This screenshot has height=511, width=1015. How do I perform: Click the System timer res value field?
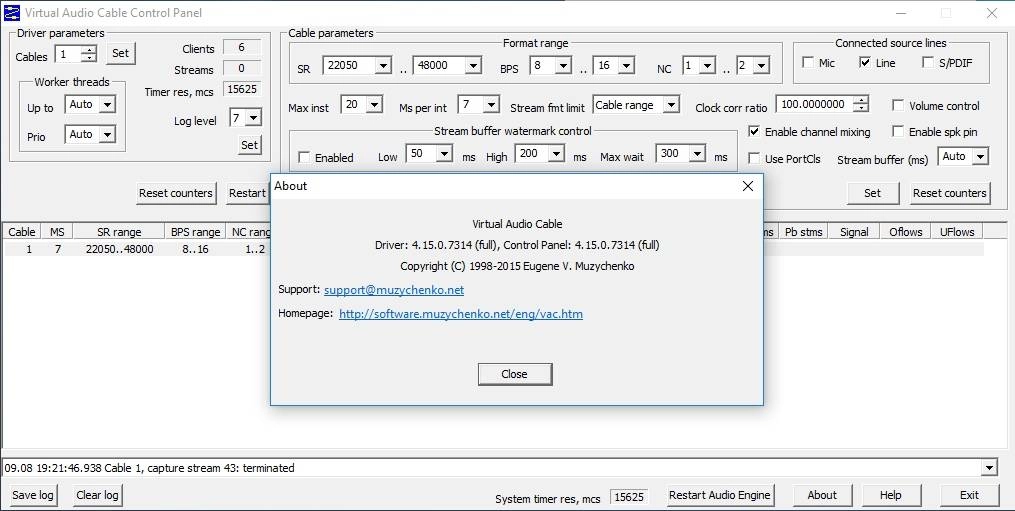point(629,497)
